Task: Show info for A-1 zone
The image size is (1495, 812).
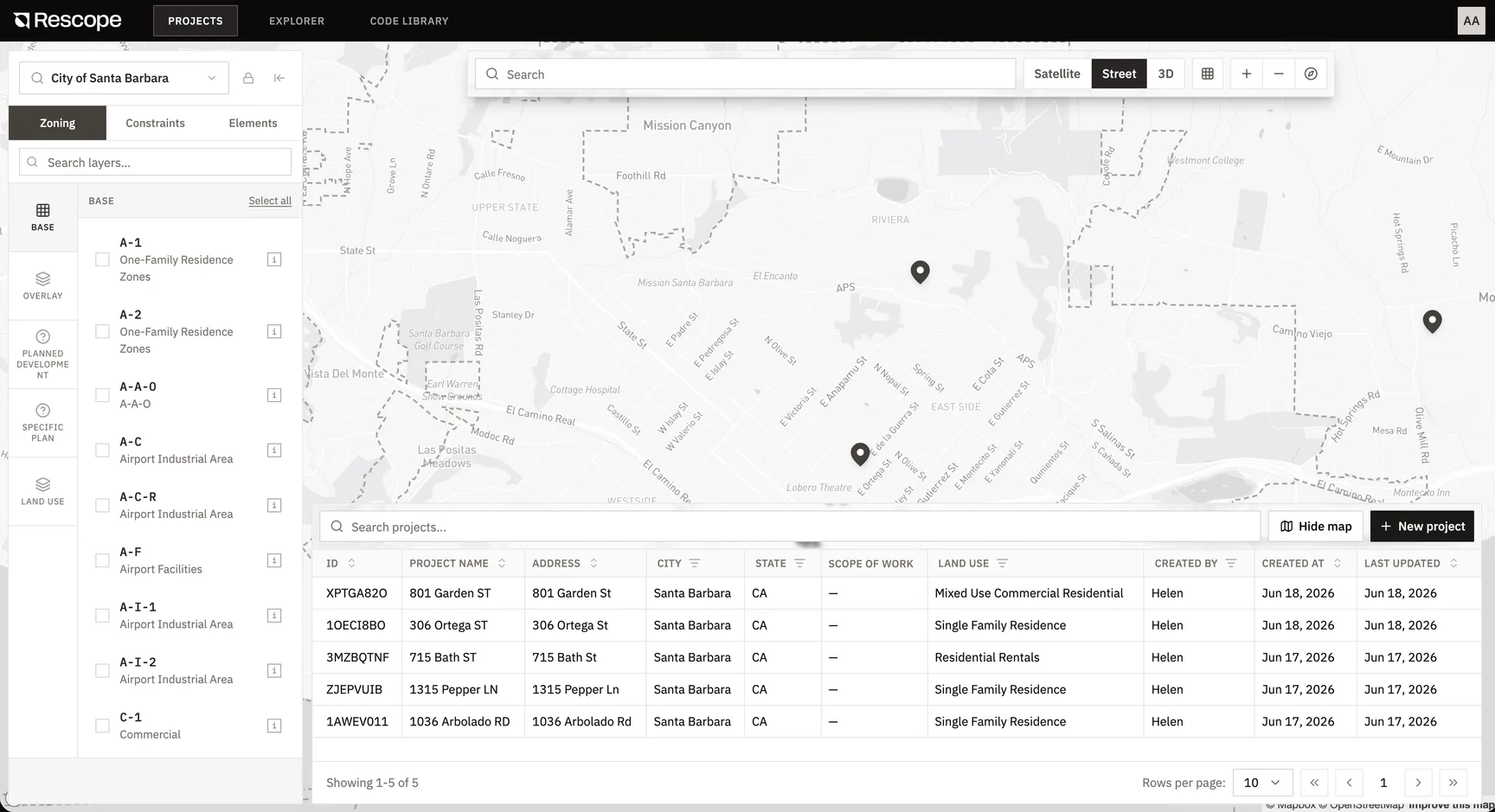Action: click(x=274, y=259)
